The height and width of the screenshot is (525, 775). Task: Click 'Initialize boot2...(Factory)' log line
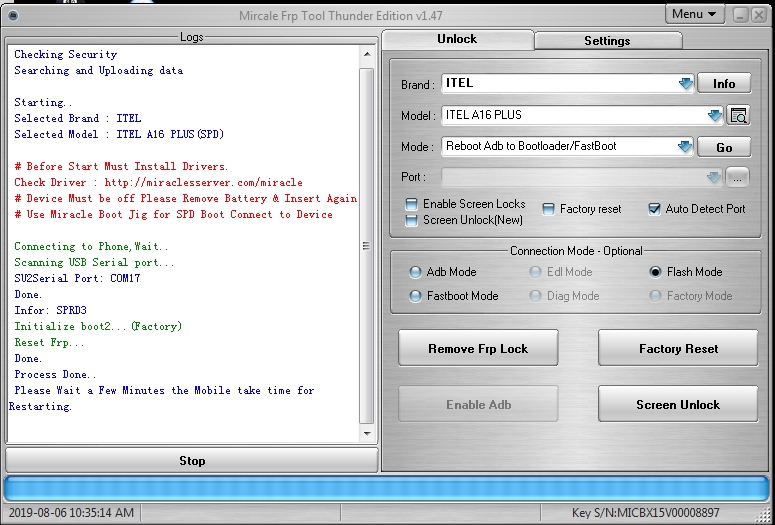pos(98,326)
